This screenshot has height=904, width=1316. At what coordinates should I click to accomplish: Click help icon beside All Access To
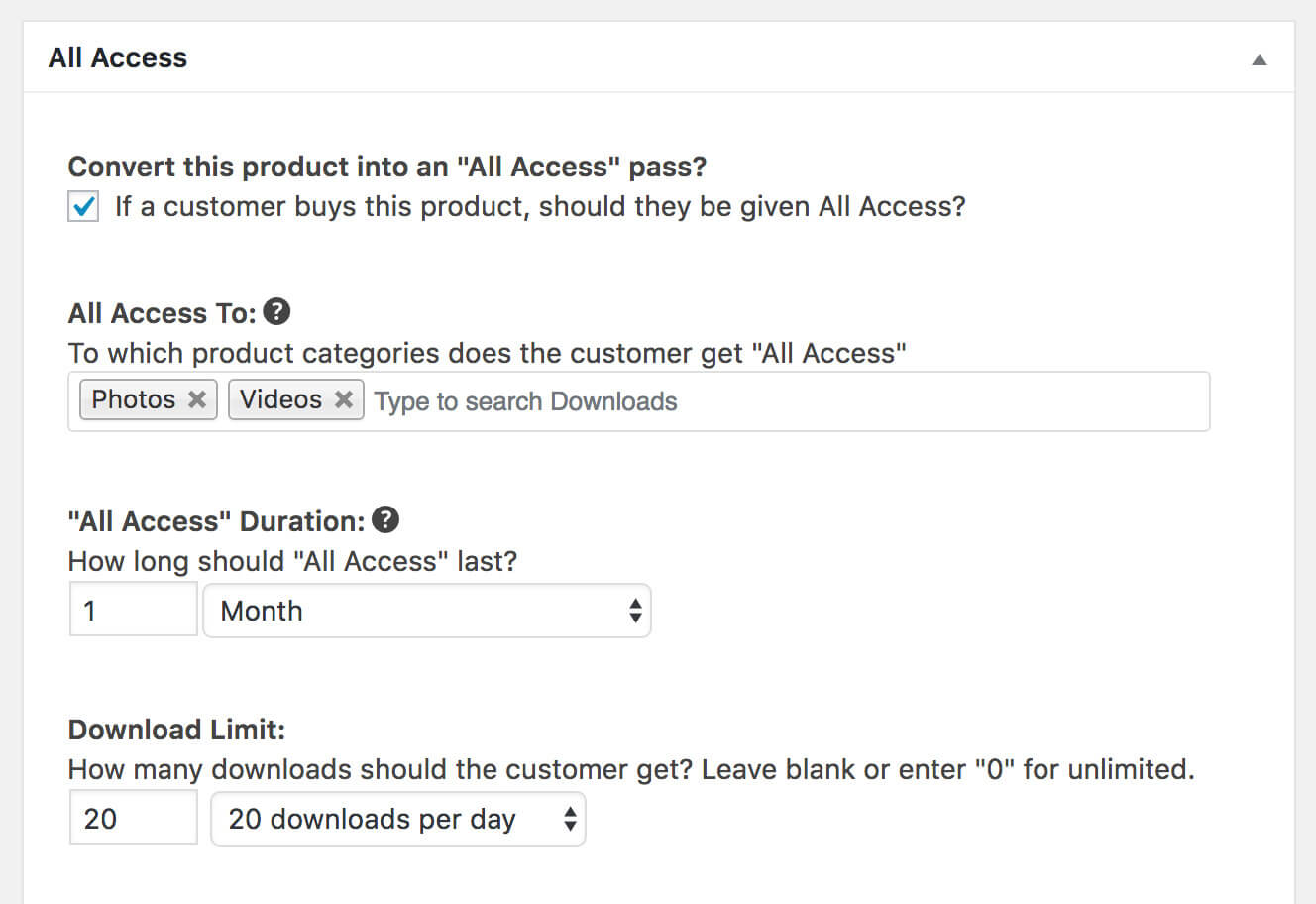pyautogui.click(x=277, y=312)
